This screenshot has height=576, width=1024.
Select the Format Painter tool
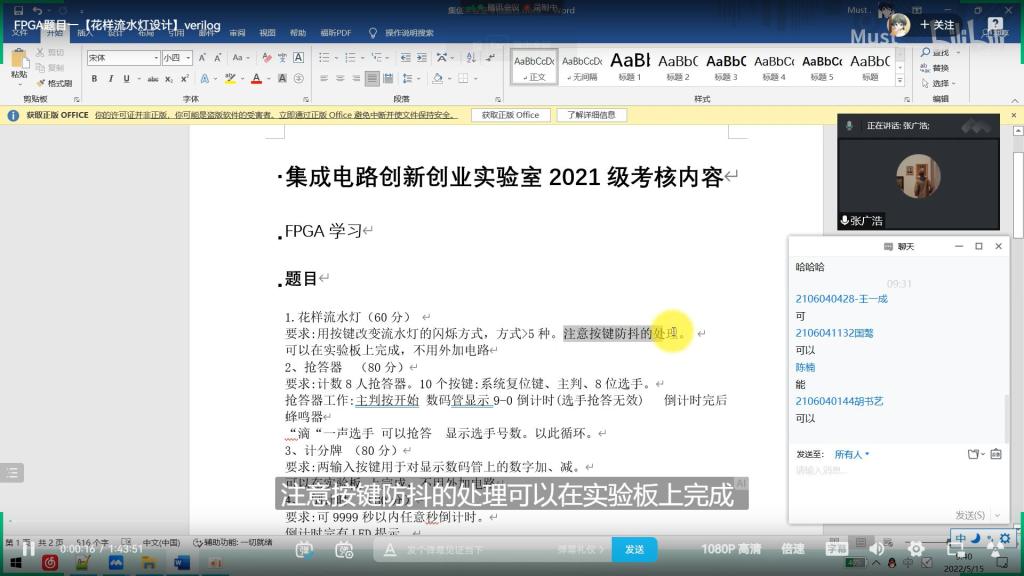[56, 83]
